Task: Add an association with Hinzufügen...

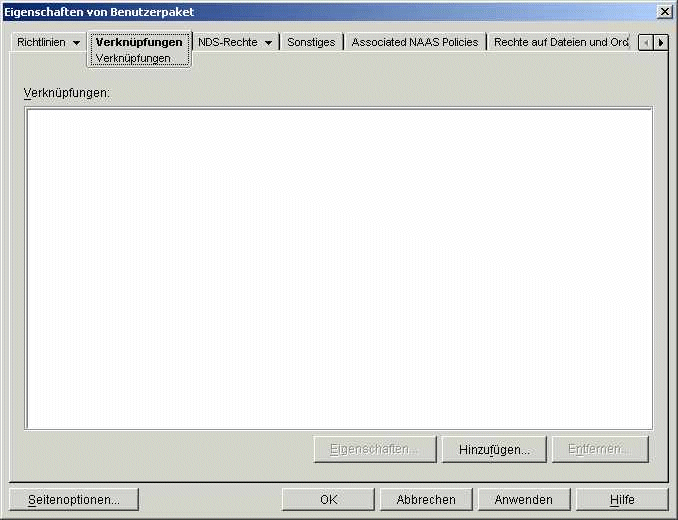Action: click(x=494, y=450)
